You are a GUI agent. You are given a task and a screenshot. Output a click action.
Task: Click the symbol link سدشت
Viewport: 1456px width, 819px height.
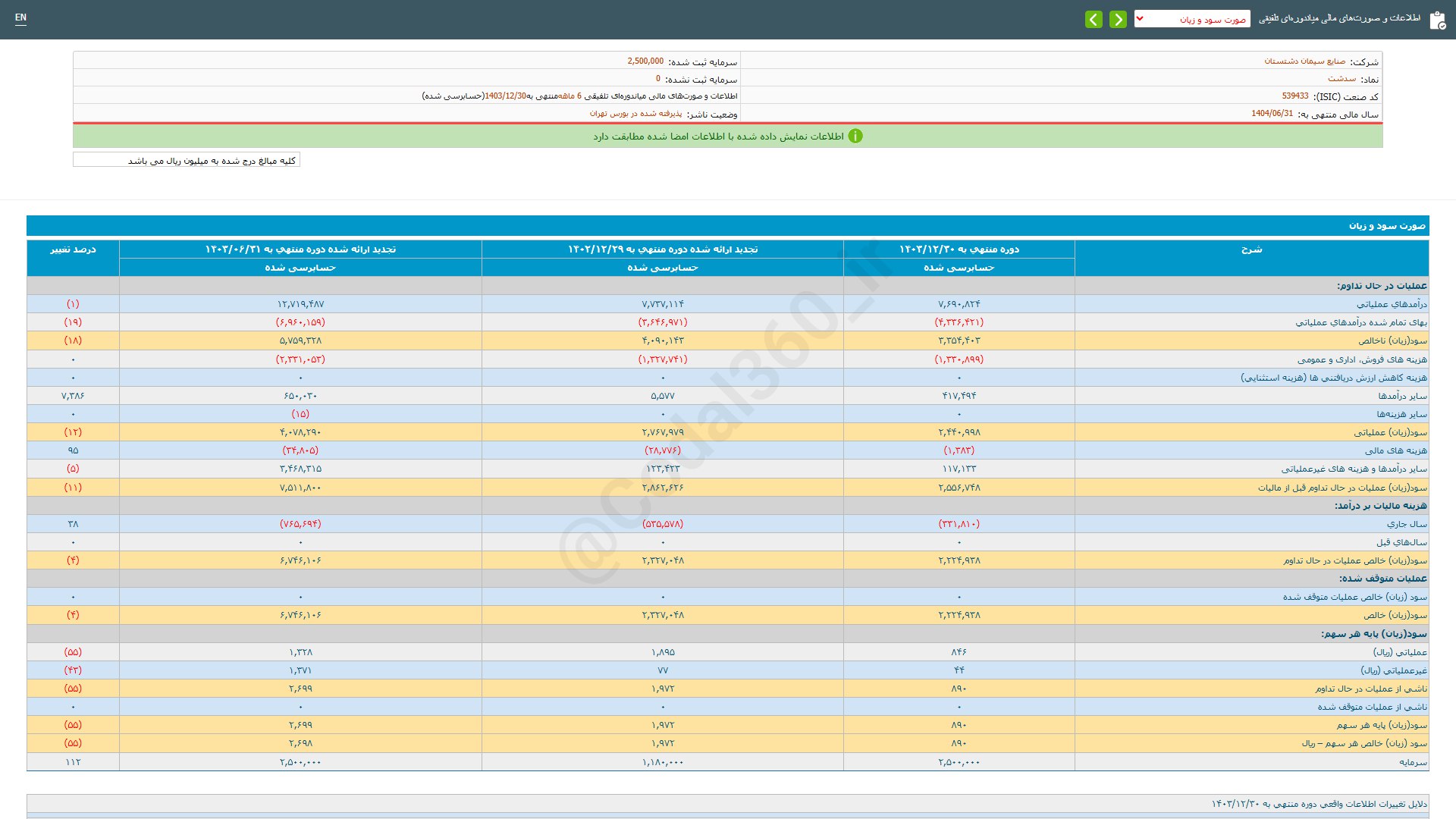pyautogui.click(x=1341, y=79)
